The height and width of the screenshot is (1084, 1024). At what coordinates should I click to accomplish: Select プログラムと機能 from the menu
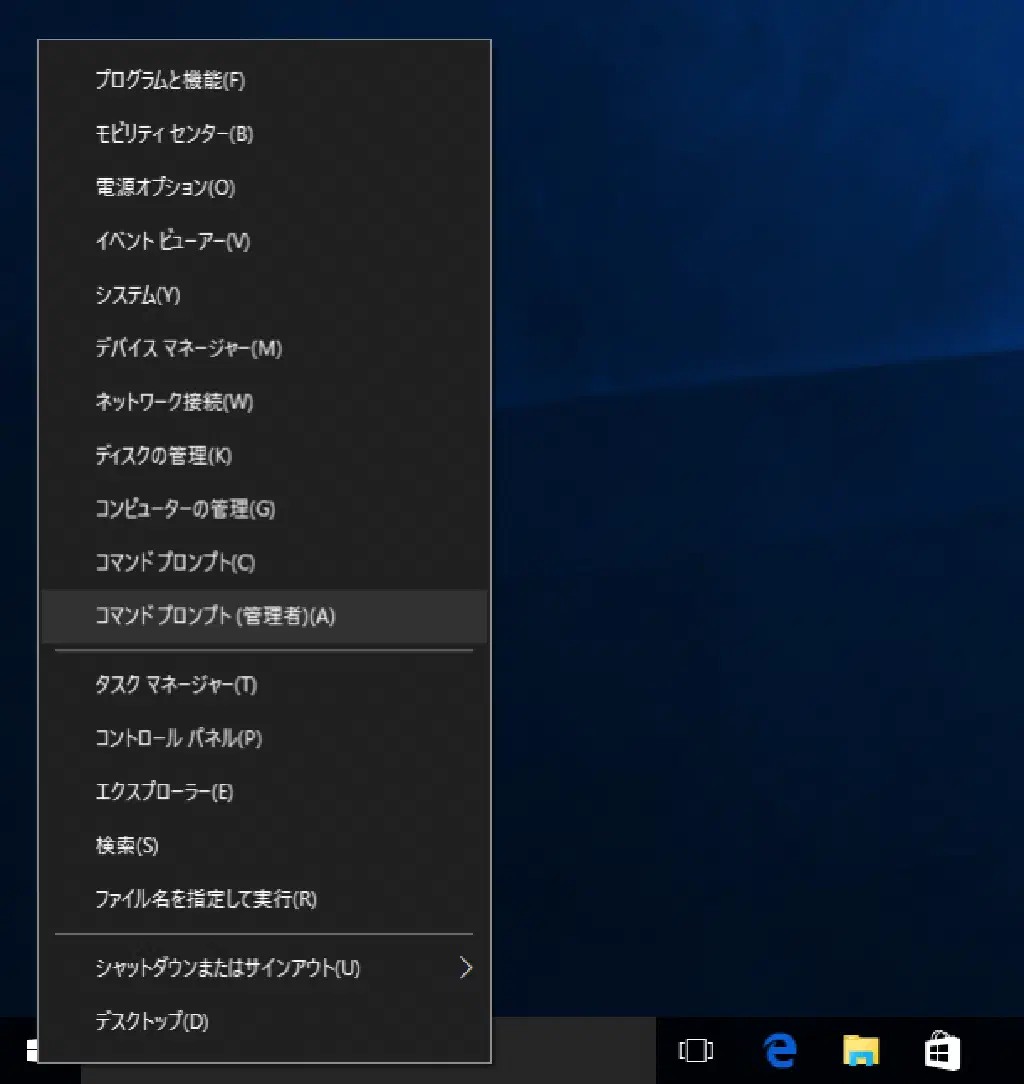[x=170, y=81]
